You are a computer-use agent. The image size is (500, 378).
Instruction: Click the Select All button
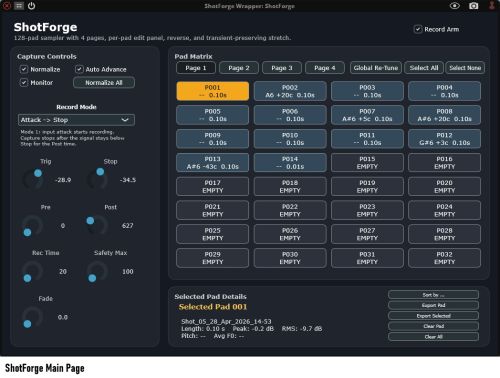[x=424, y=68]
